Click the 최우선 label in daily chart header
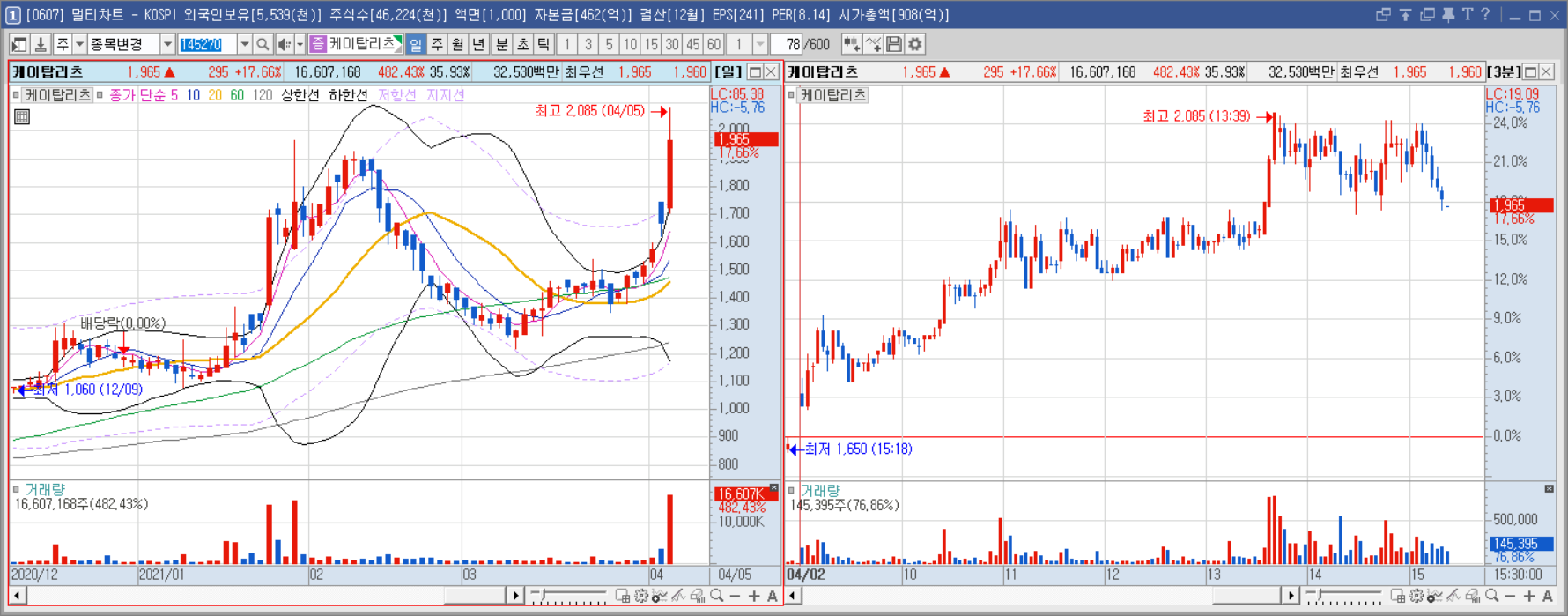 [x=584, y=71]
